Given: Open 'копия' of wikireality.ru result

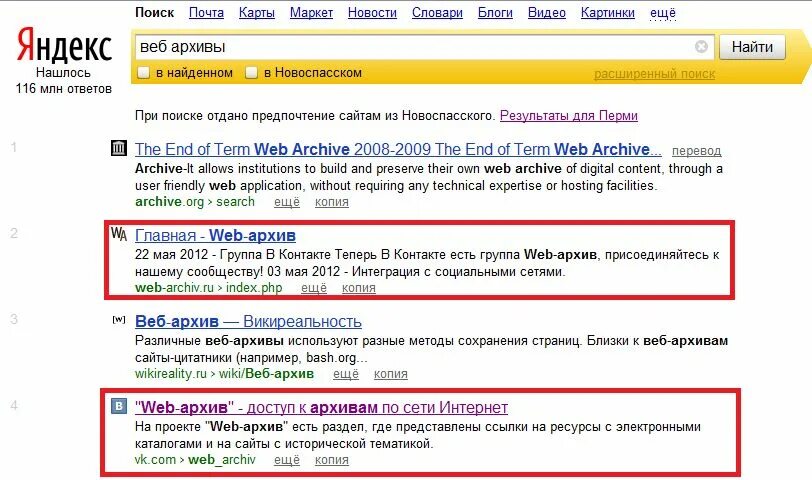Looking at the screenshot, I should tap(391, 373).
